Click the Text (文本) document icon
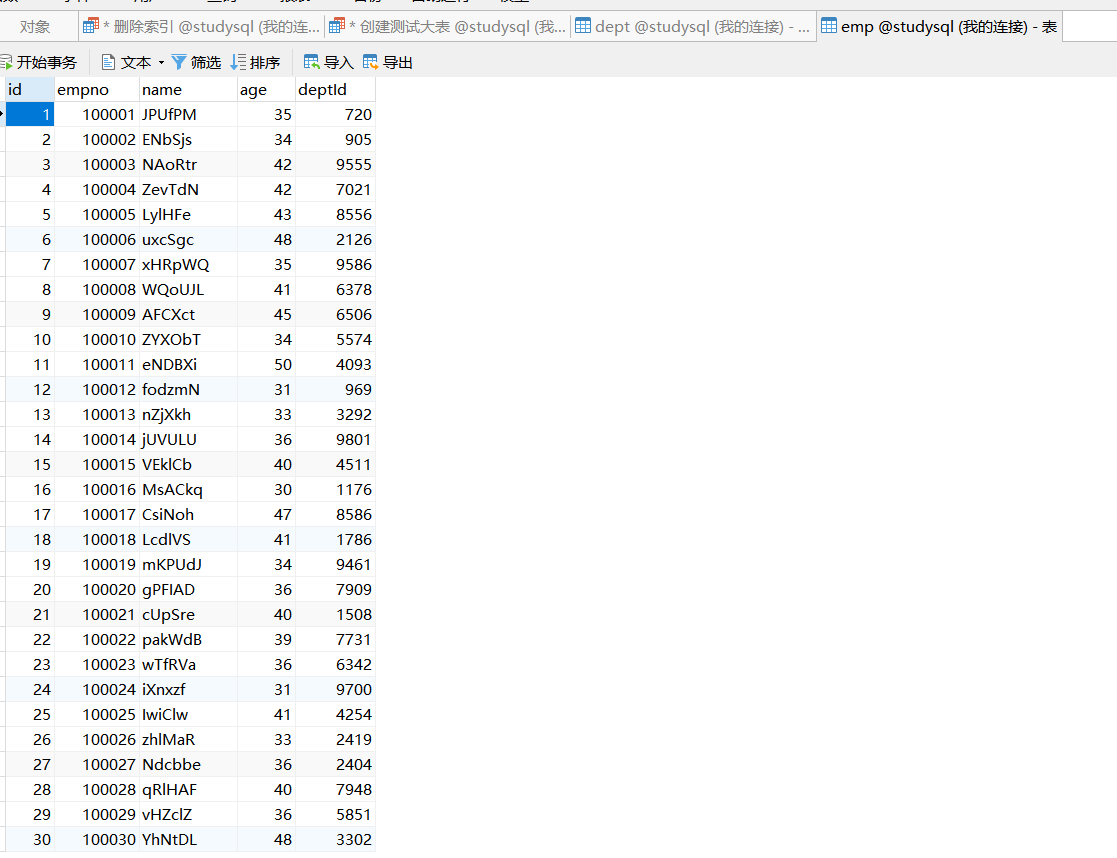This screenshot has width=1117, height=858. tap(108, 63)
